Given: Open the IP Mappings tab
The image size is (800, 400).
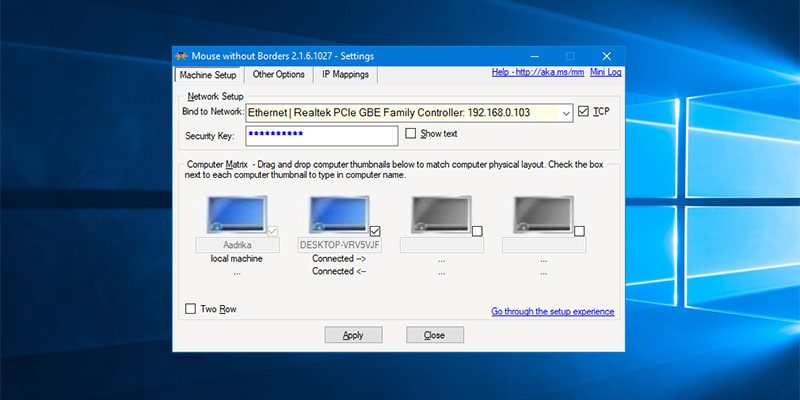Looking at the screenshot, I should [x=345, y=75].
